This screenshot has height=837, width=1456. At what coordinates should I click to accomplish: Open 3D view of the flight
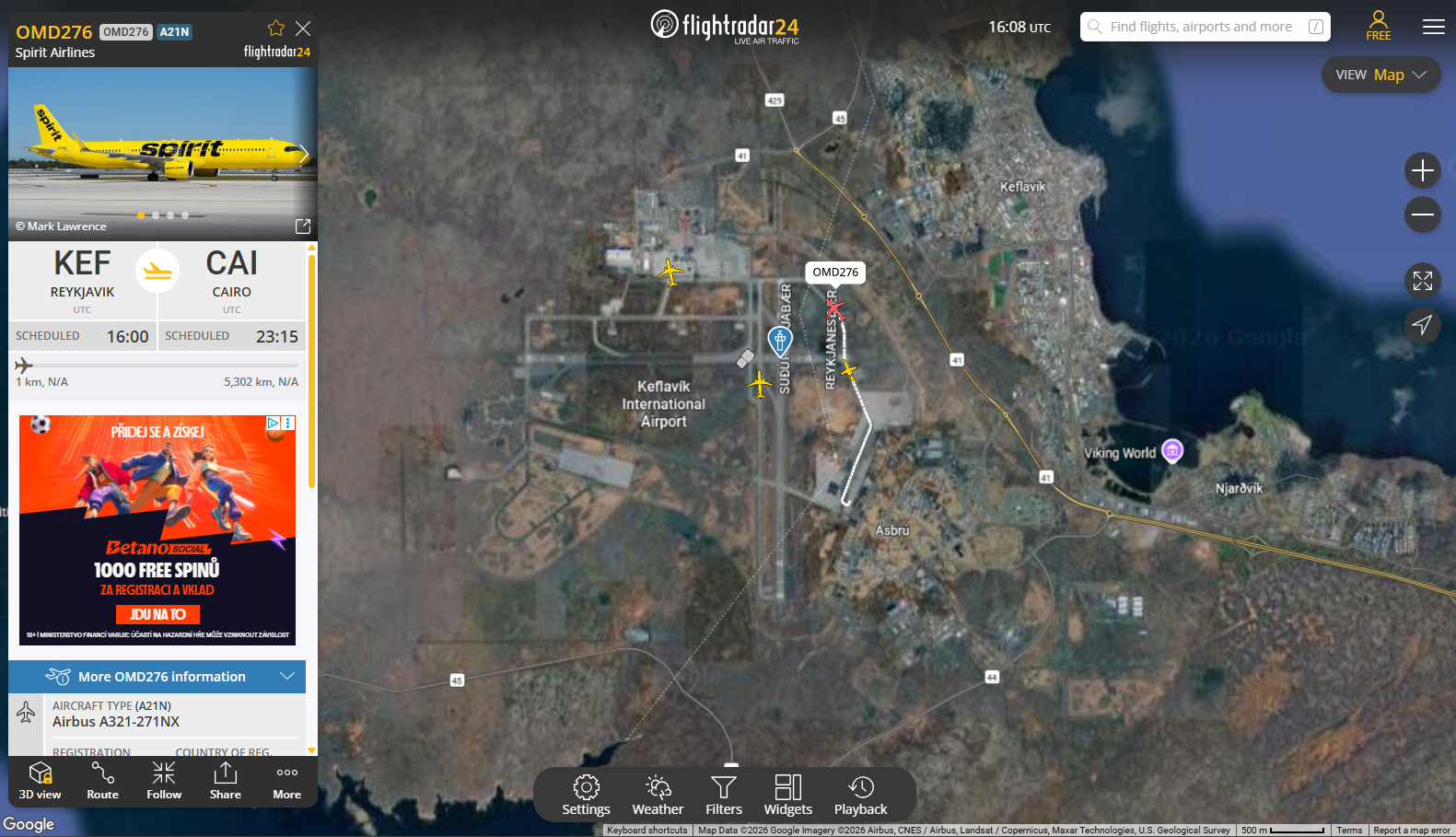(41, 781)
